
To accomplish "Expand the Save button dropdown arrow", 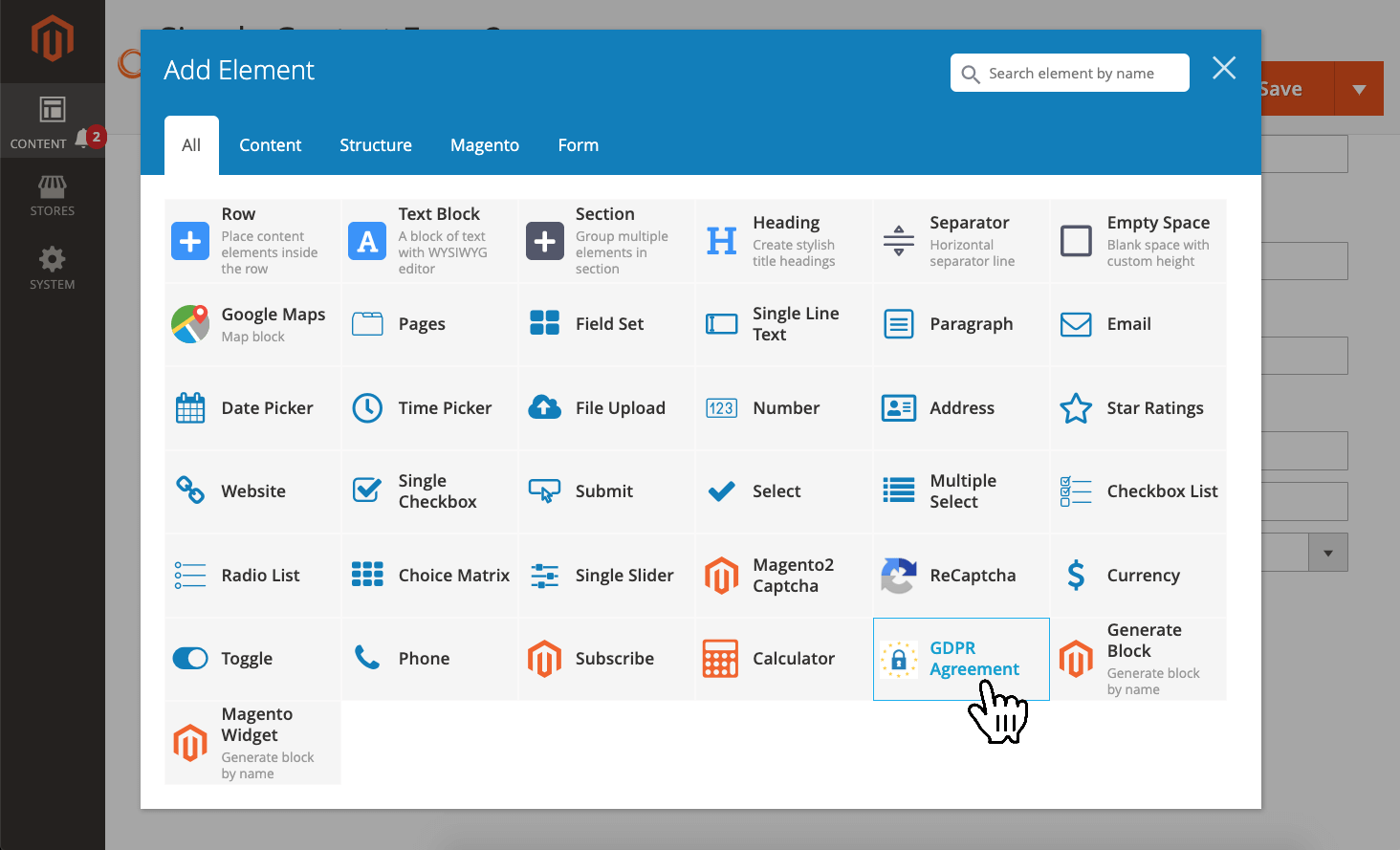I will coord(1359,89).
